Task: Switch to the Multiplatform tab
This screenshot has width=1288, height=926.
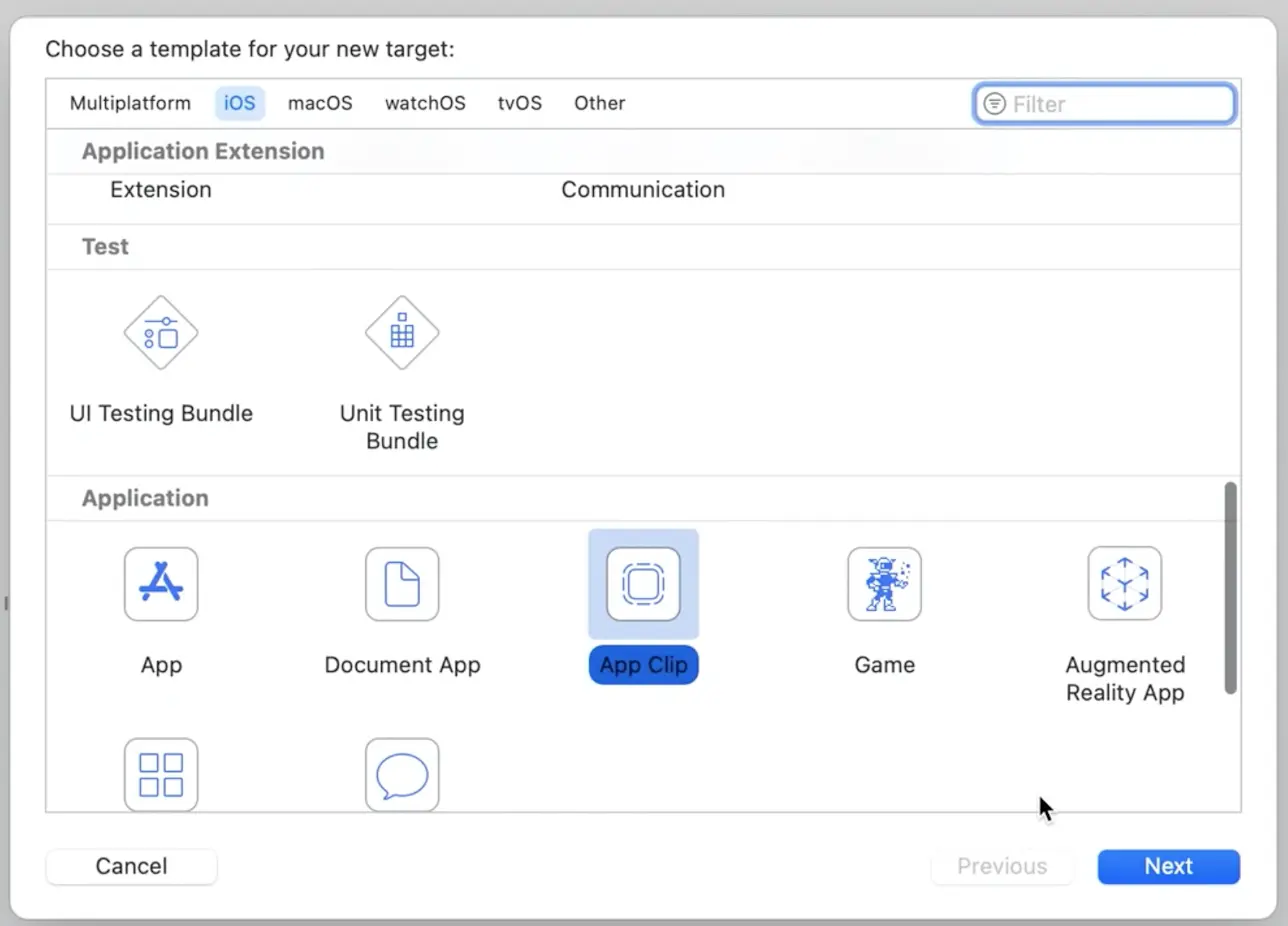Action: pos(130,103)
